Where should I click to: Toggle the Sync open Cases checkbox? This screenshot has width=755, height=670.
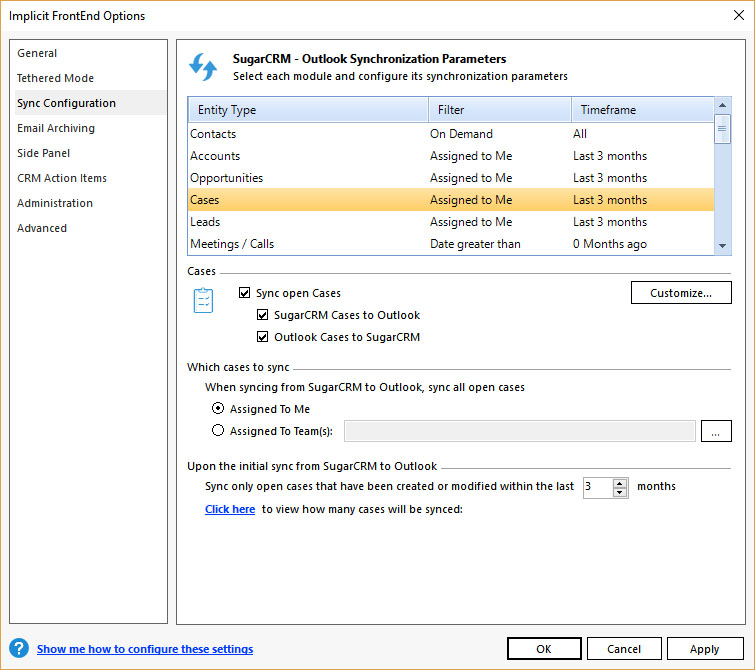tap(245, 293)
